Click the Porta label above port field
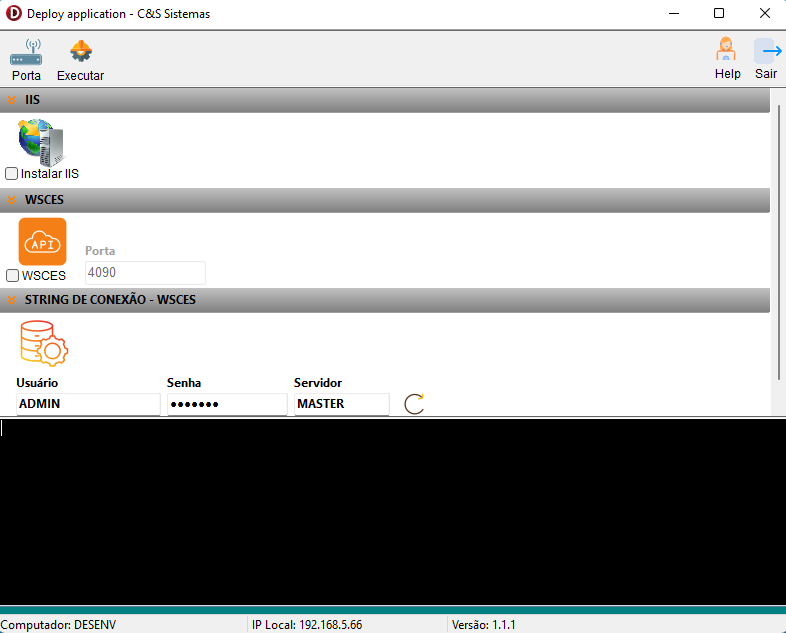Viewport: 786px width, 633px height. point(100,251)
